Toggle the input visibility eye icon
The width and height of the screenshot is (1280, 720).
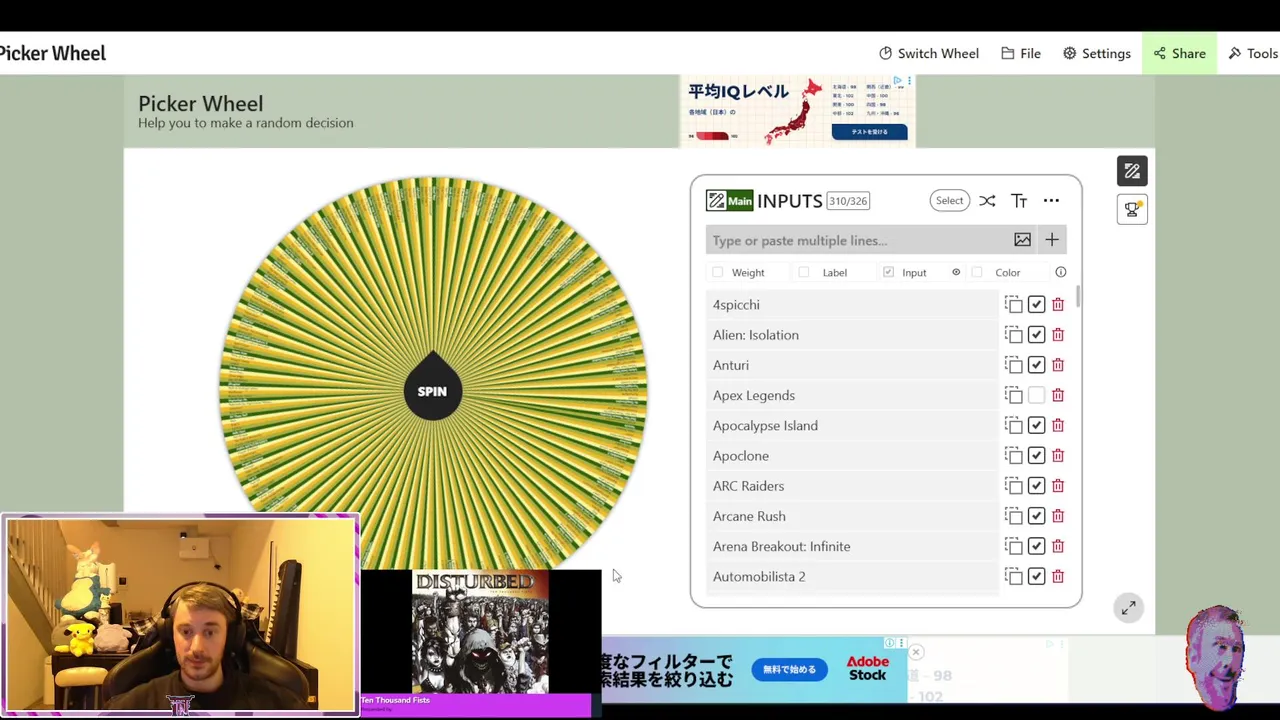(x=956, y=272)
